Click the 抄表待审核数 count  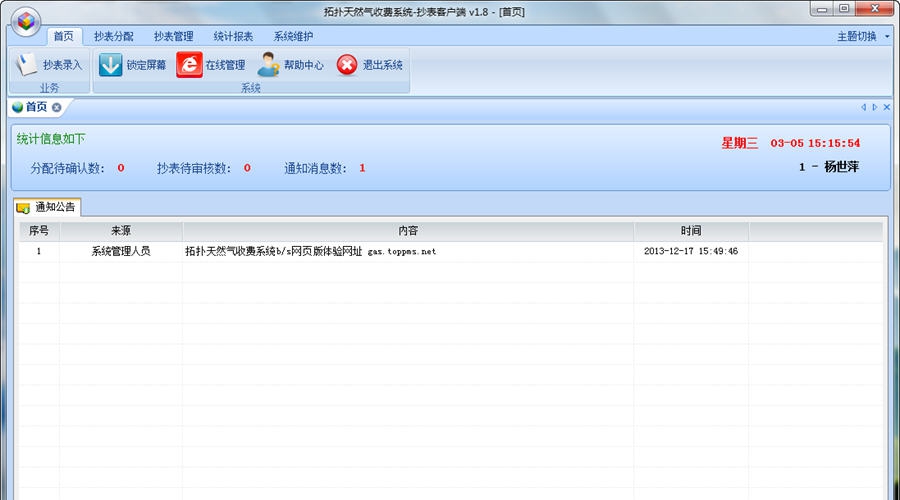click(247, 168)
